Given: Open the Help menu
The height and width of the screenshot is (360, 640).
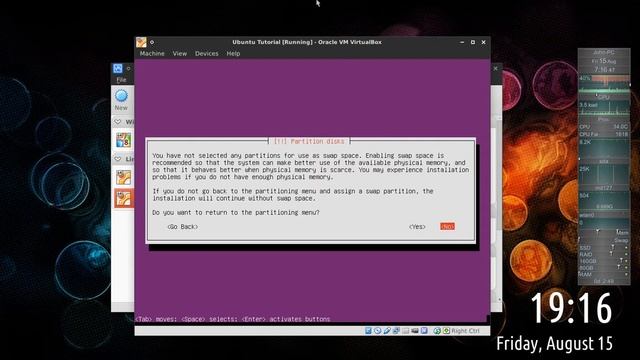Looking at the screenshot, I should tap(233, 53).
